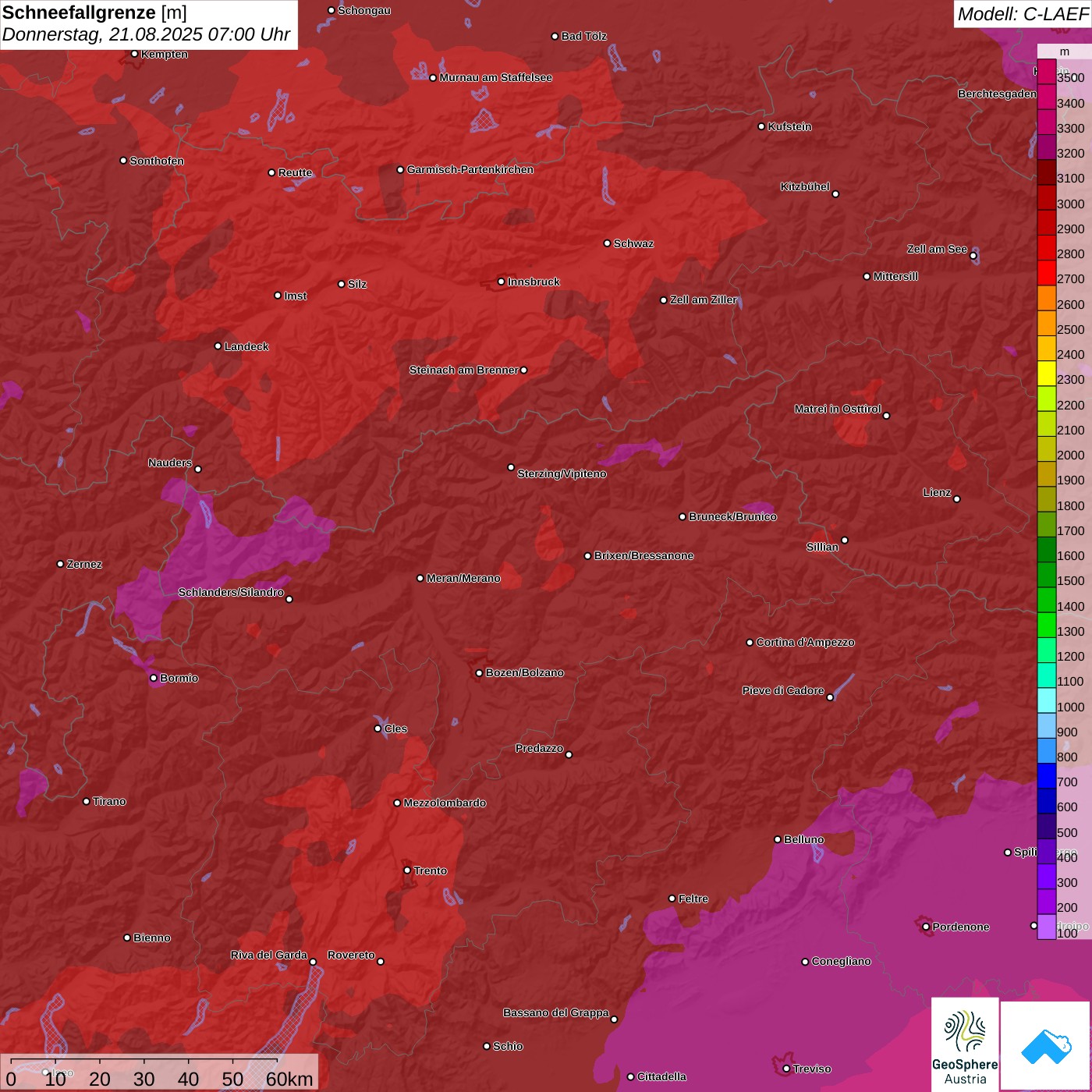Click the date Donnerstag, 21.08.2025 07:00 Uhr
Viewport: 1092px width, 1092px height.
click(x=146, y=34)
